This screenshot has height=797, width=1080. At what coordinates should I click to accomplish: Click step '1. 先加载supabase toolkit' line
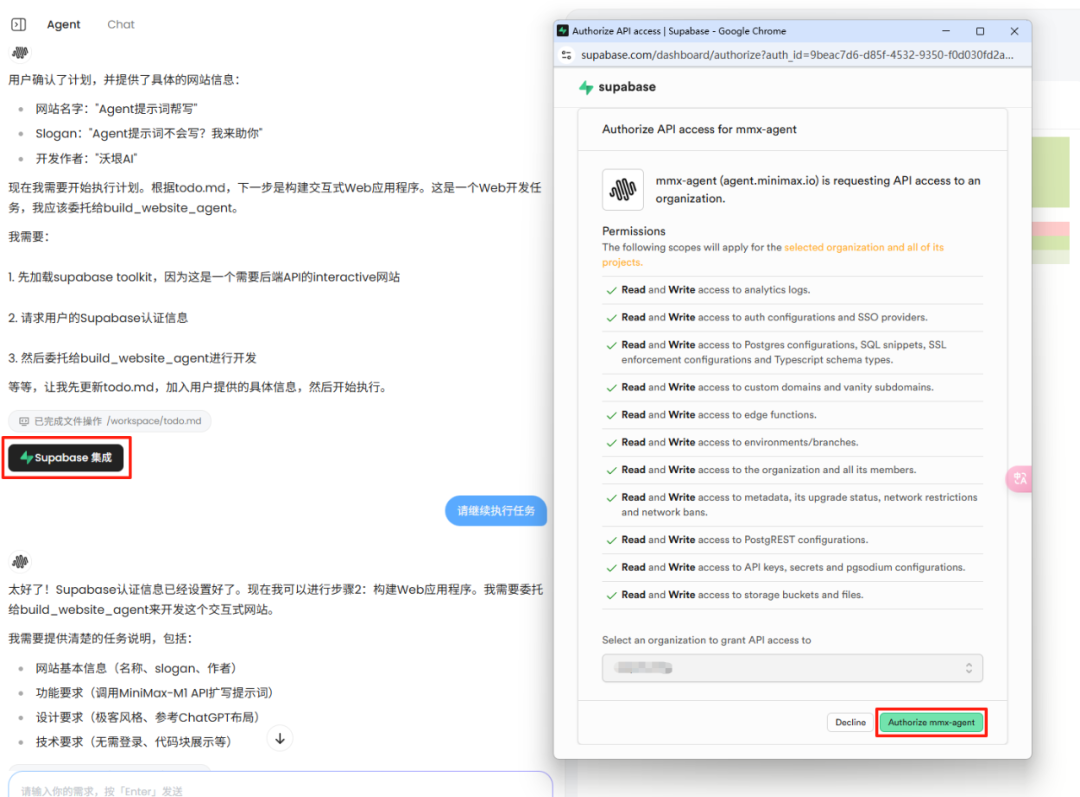click(204, 277)
